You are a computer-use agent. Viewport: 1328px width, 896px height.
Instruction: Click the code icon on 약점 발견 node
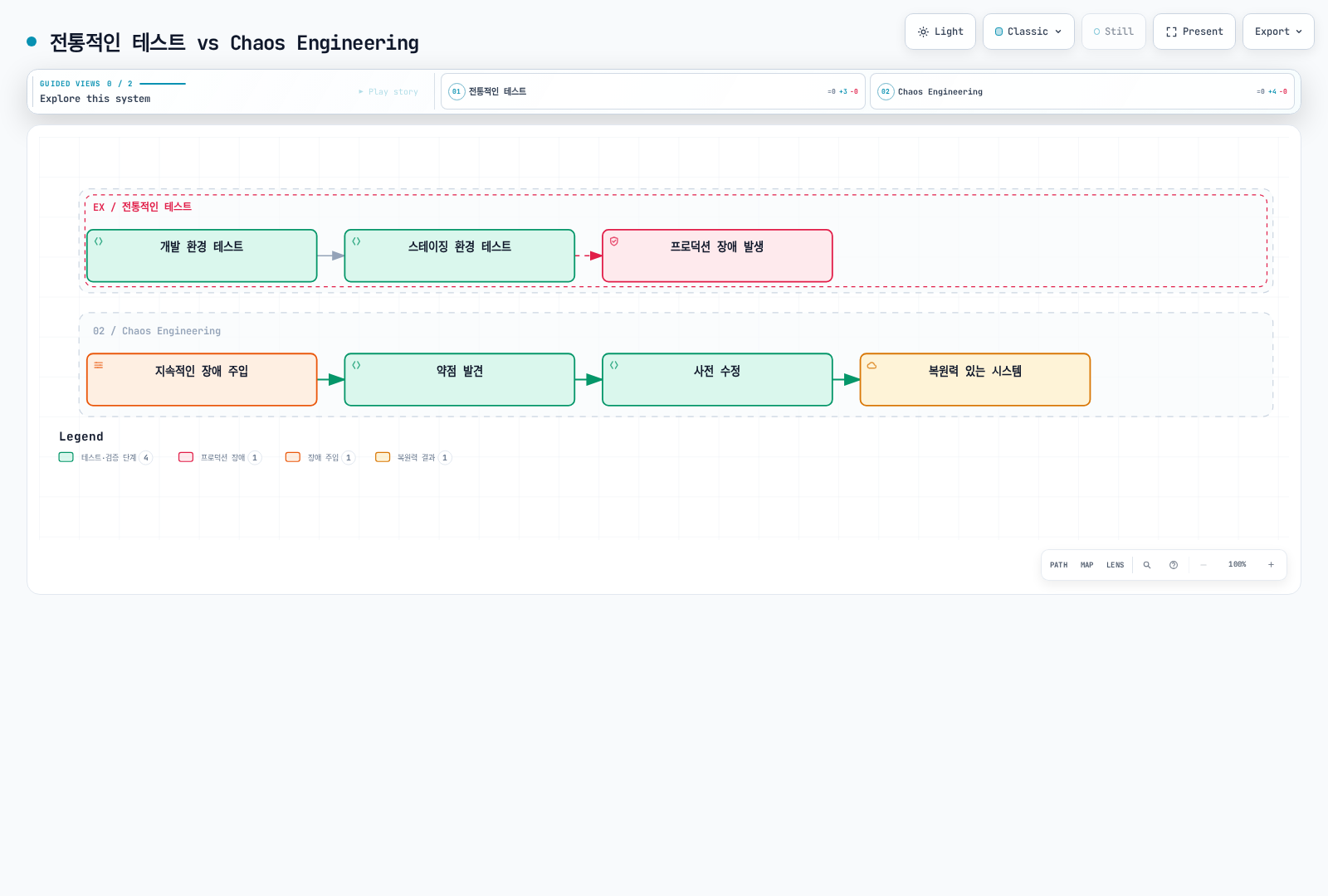coord(356,365)
